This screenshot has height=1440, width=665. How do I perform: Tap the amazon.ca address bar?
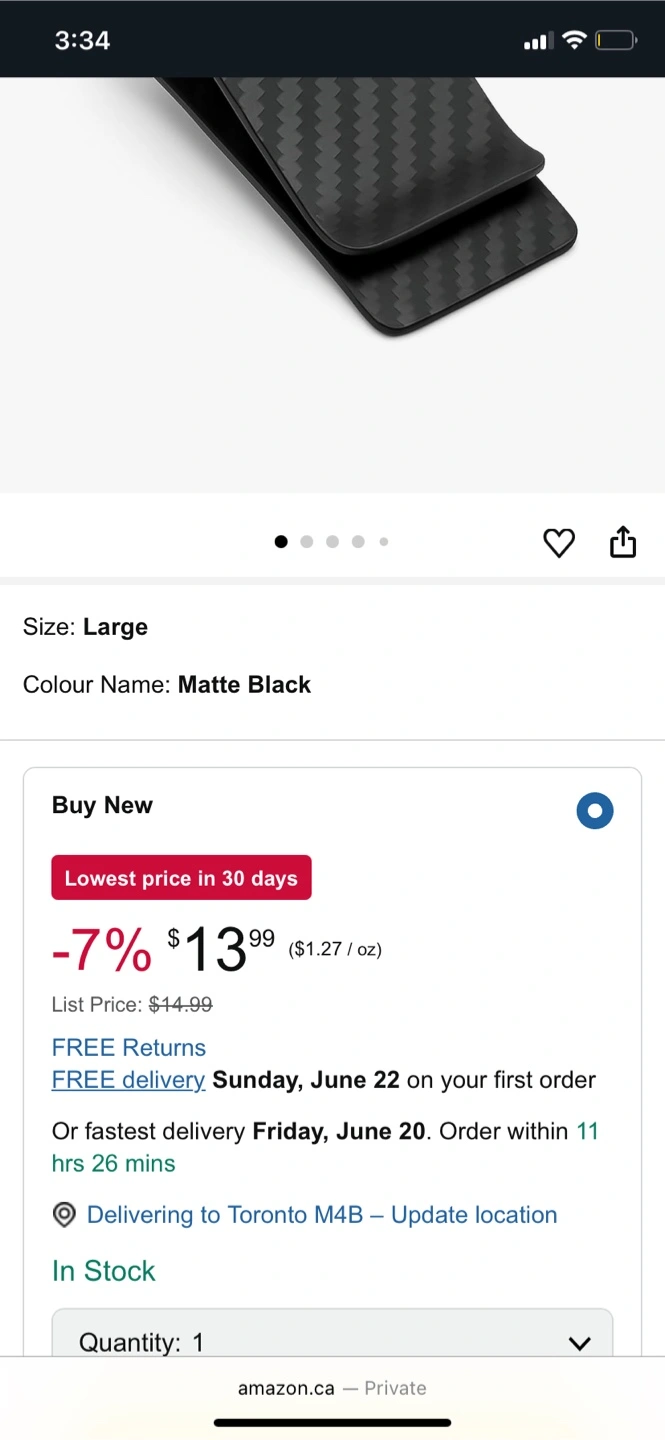(332, 1388)
